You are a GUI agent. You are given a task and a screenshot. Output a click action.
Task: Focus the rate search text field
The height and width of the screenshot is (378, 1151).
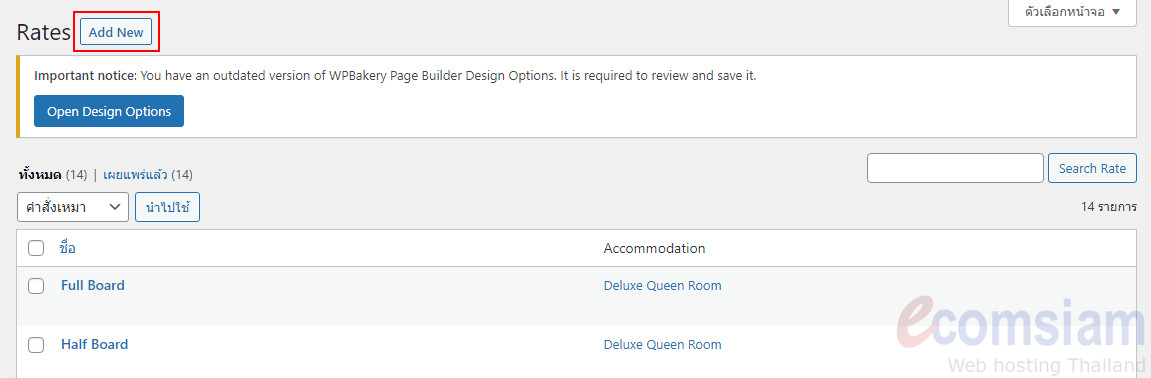pos(955,168)
